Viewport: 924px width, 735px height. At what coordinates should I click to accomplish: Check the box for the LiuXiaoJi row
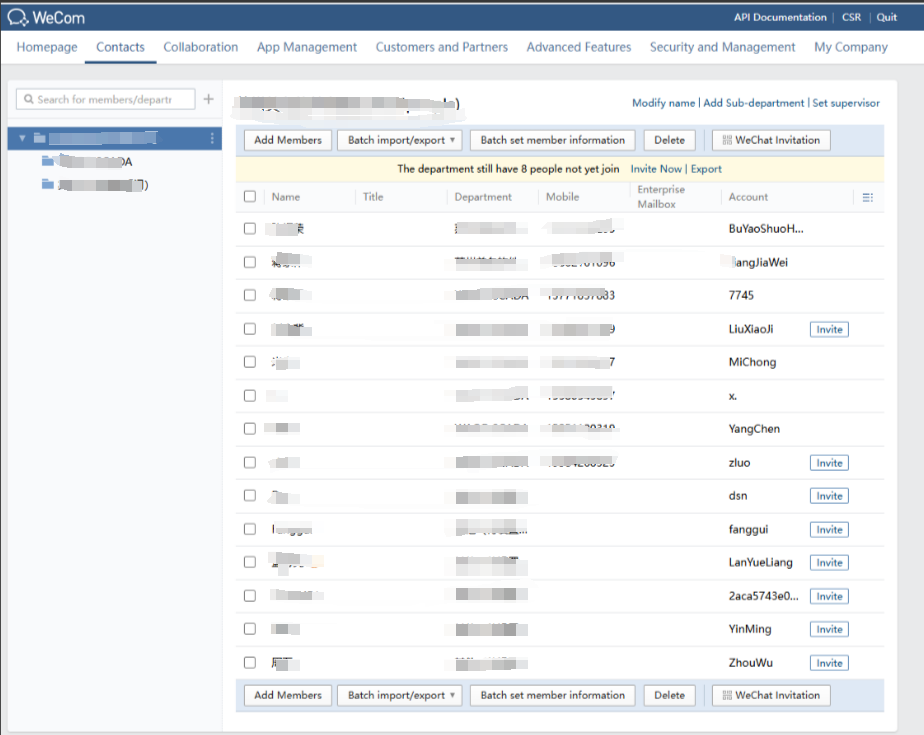[250, 329]
